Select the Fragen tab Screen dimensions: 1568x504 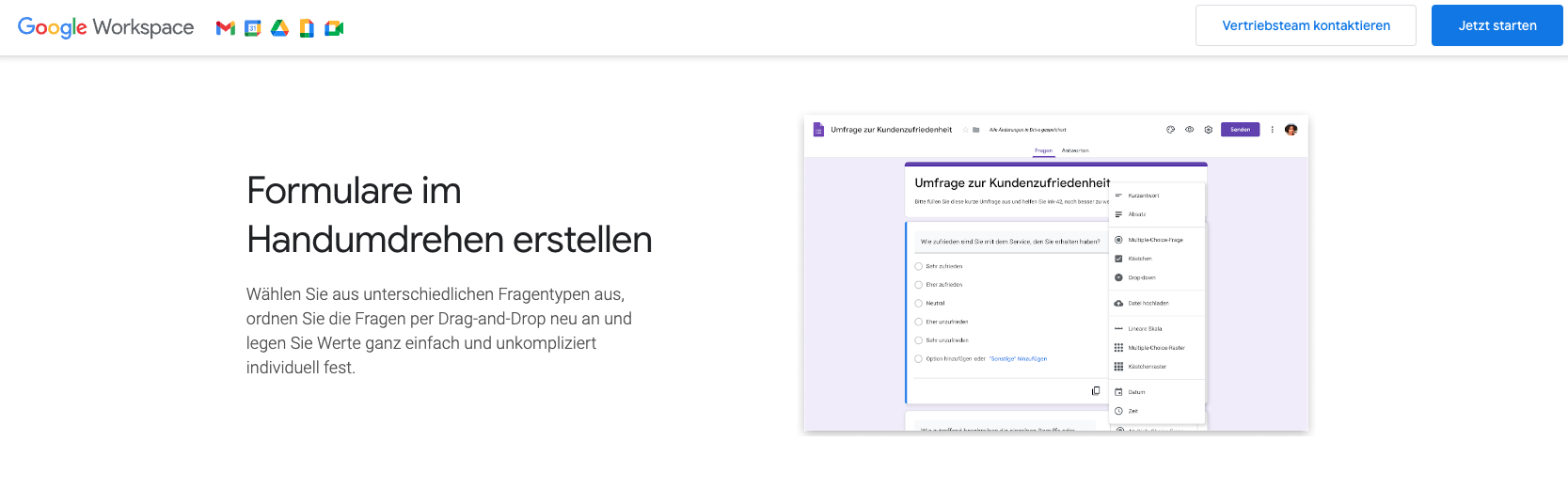1043,150
